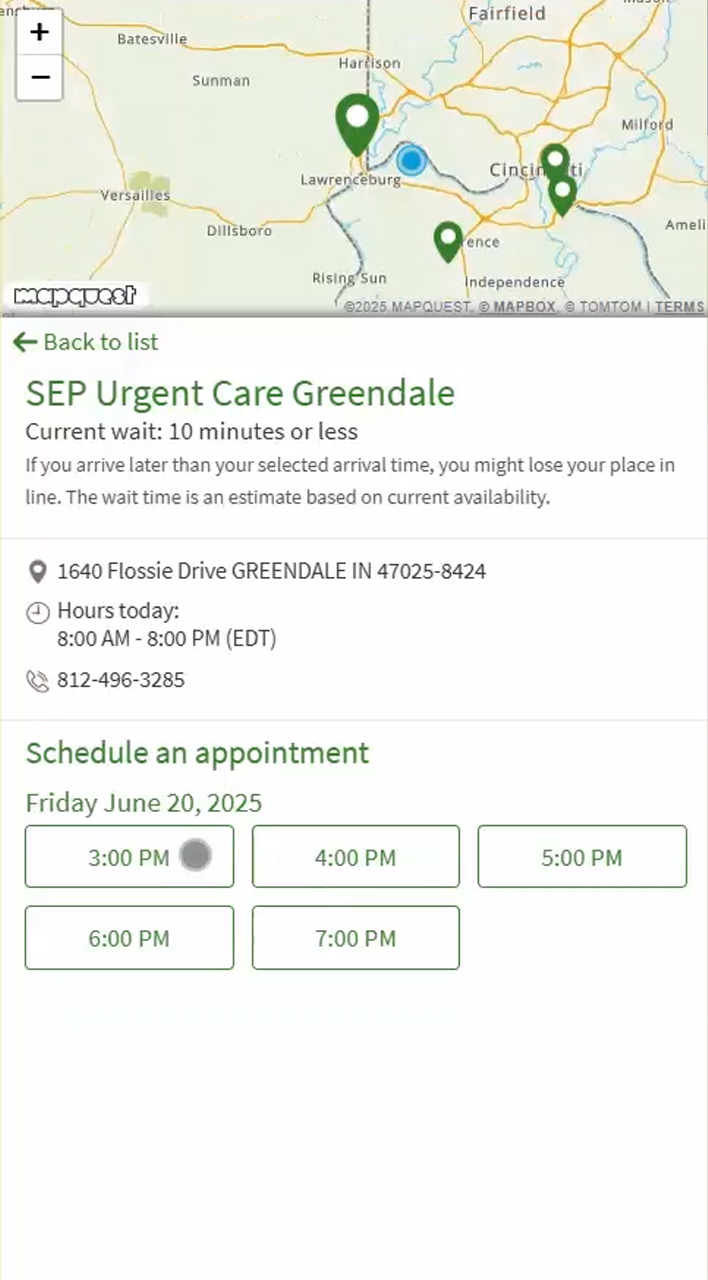708x1280 pixels.
Task: Schedule the 7:00 PM appointment
Action: 355,938
